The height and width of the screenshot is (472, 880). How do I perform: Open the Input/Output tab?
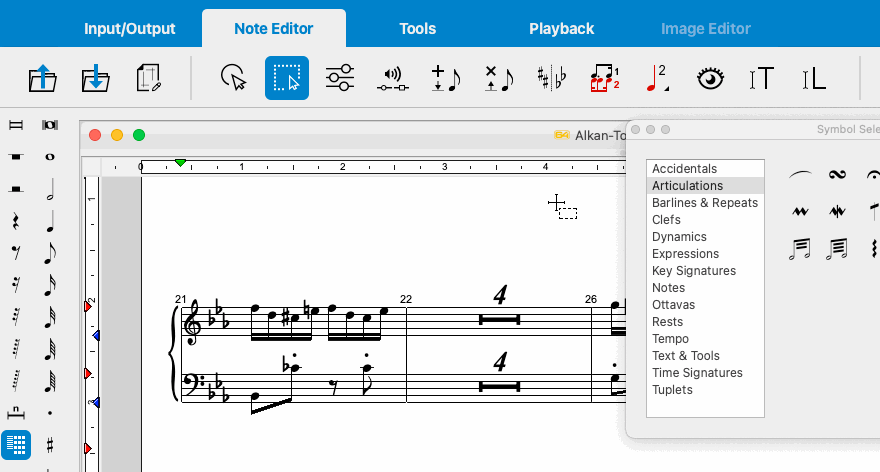point(130,29)
